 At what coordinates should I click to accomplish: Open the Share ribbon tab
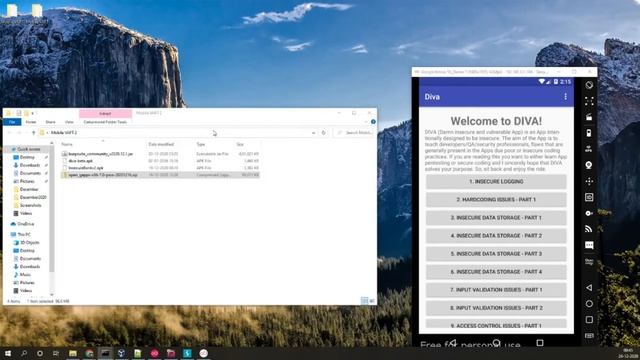tap(50, 122)
